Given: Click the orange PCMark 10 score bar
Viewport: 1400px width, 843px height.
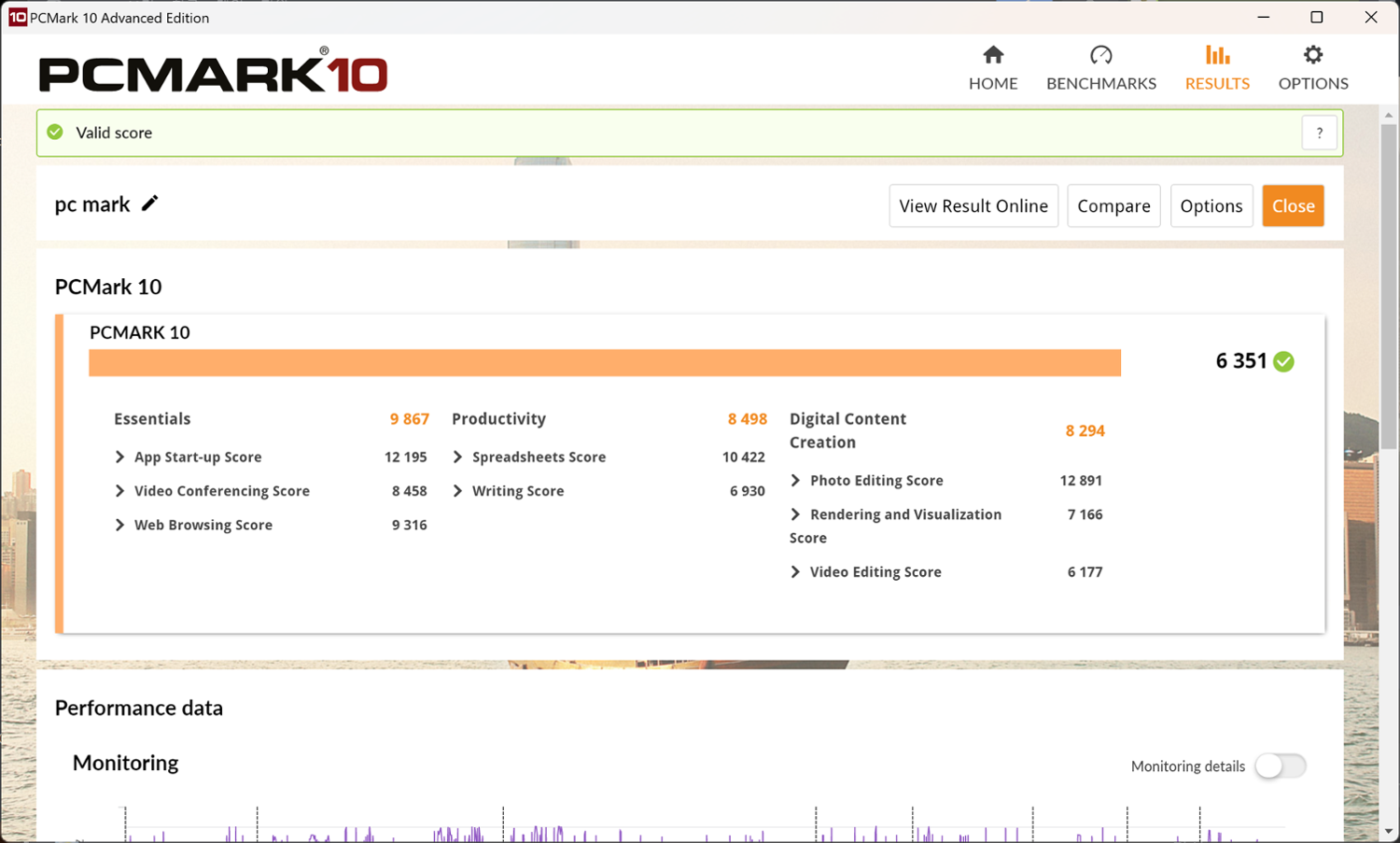Looking at the screenshot, I should pyautogui.click(x=604, y=363).
